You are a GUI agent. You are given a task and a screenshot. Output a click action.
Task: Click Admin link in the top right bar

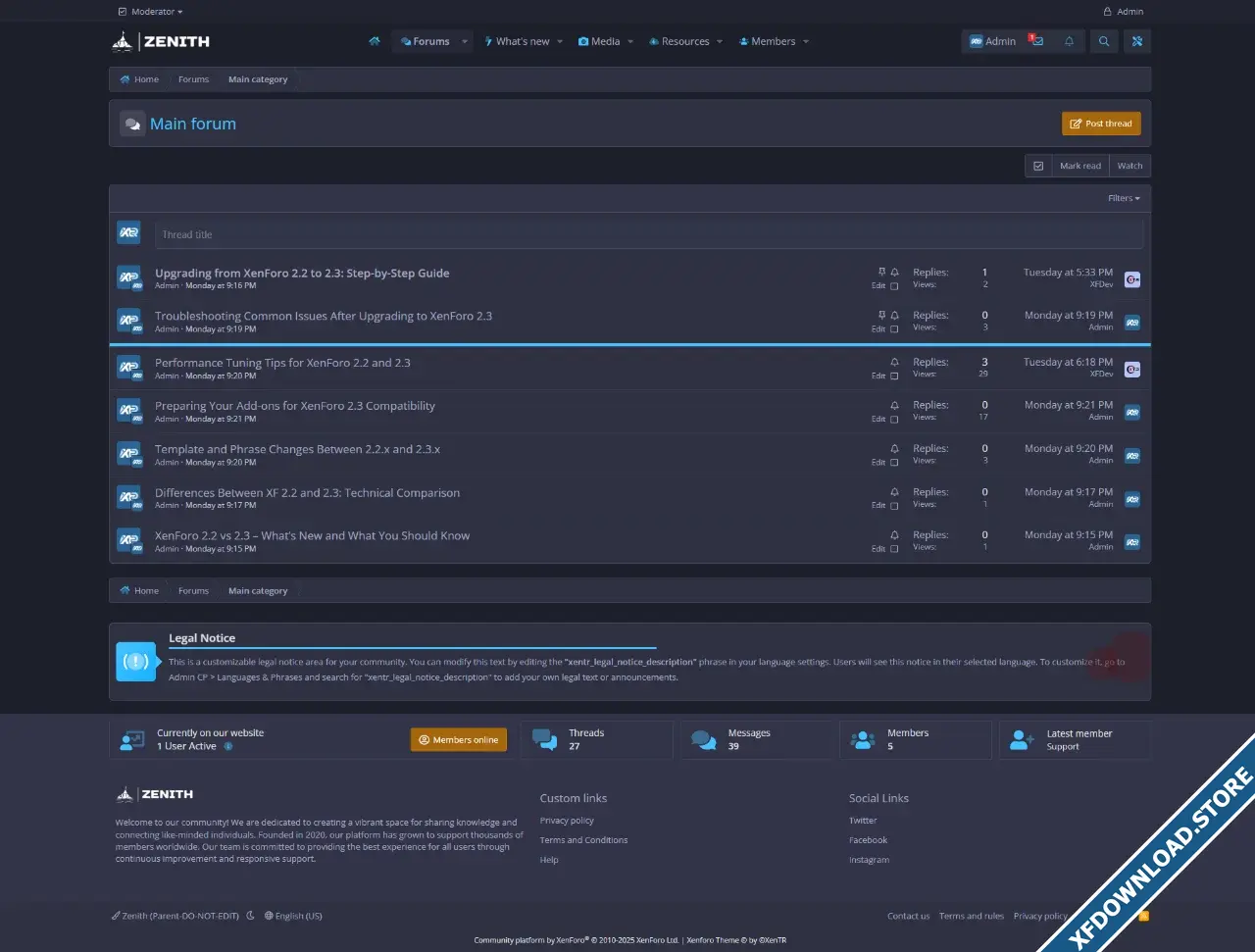pyautogui.click(x=1124, y=12)
